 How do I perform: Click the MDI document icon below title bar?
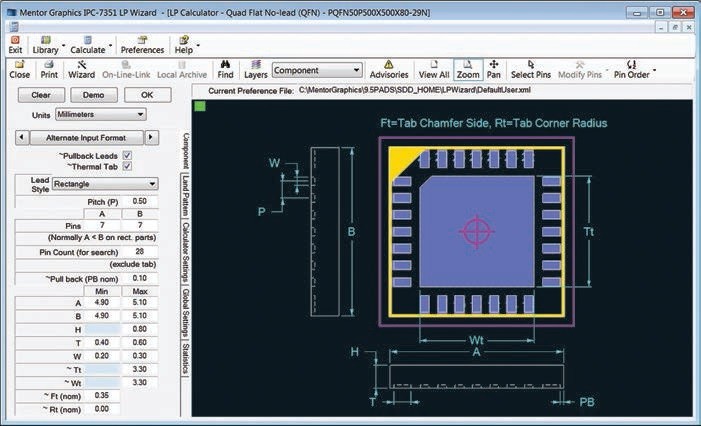pos(14,27)
